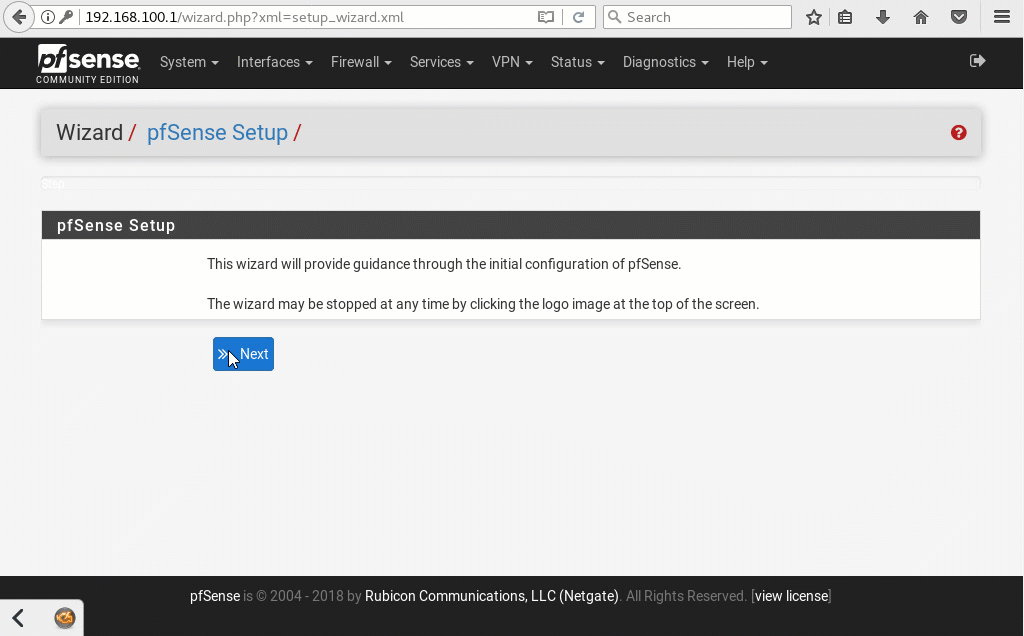Expand the Help menu

point(747,62)
